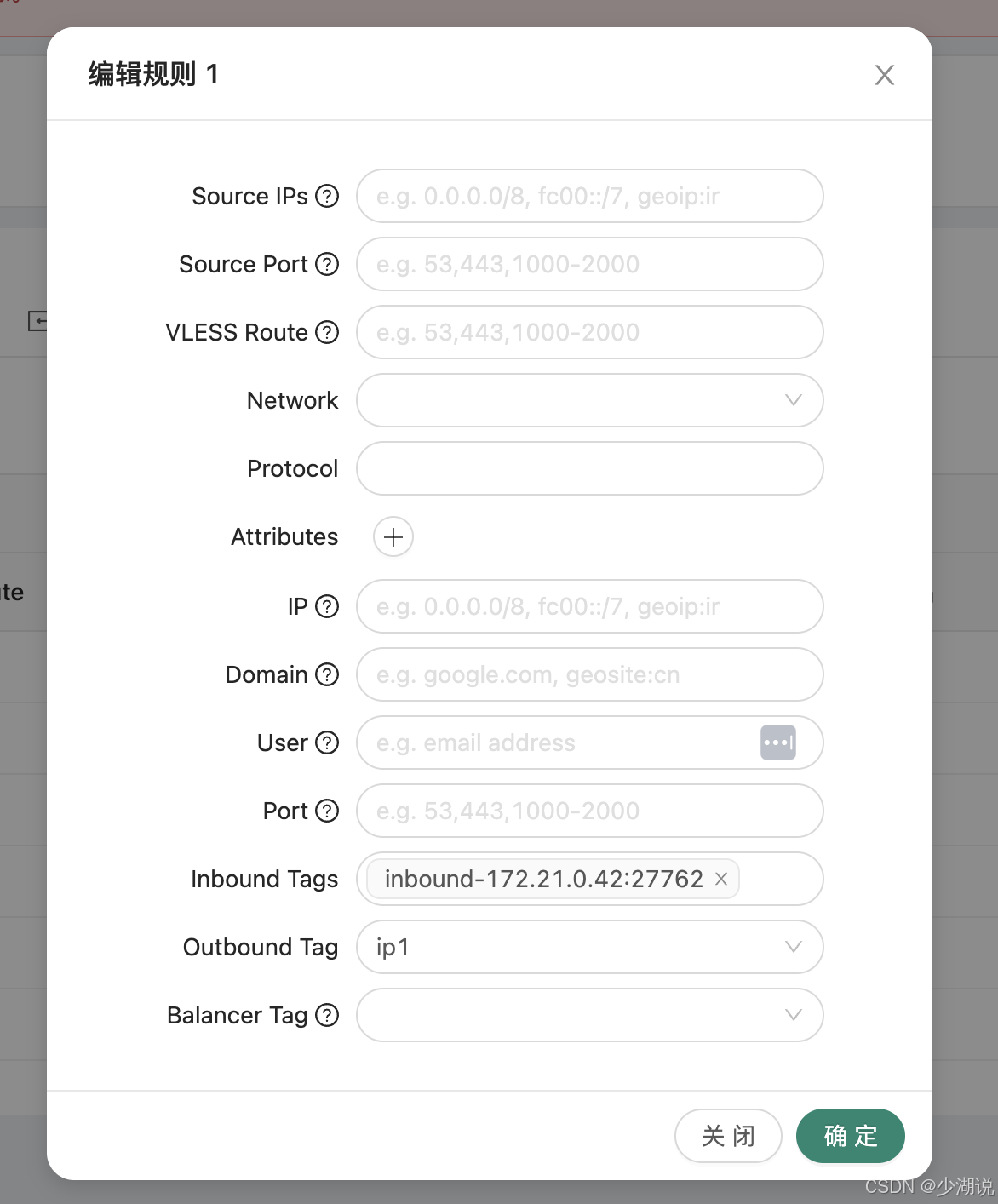Click the Source Port help icon
Image resolution: width=998 pixels, height=1204 pixels.
coord(327,264)
